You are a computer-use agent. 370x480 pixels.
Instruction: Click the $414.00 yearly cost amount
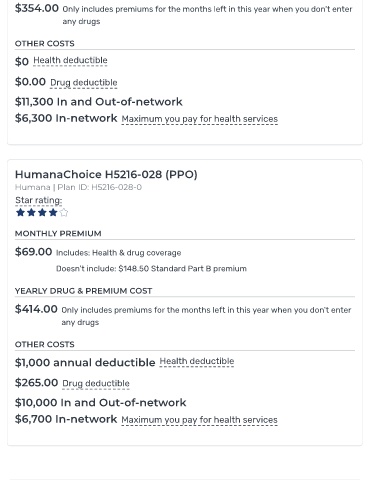[x=36, y=309]
